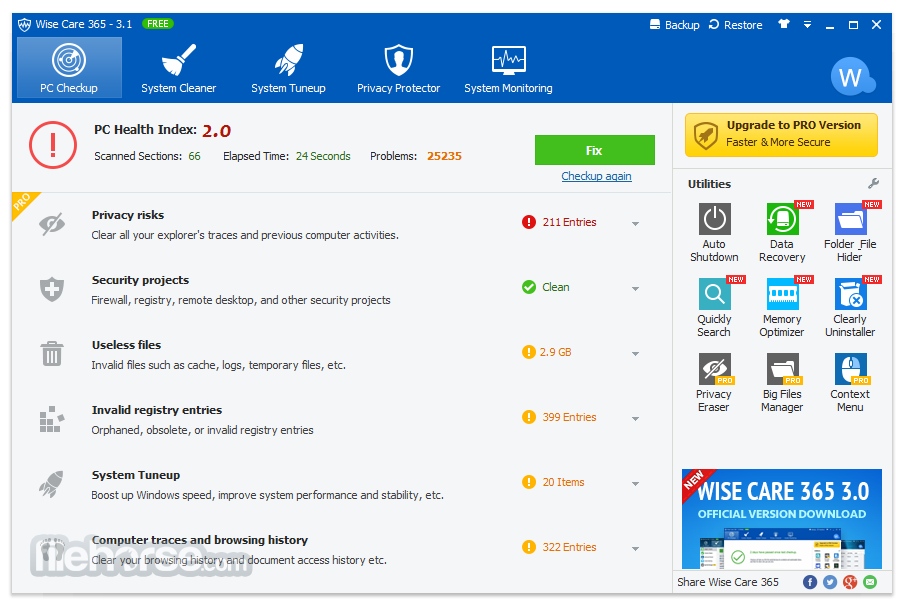Screen dimensions: 904x607
Task: Launch the Data Recovery utility
Action: [x=782, y=232]
